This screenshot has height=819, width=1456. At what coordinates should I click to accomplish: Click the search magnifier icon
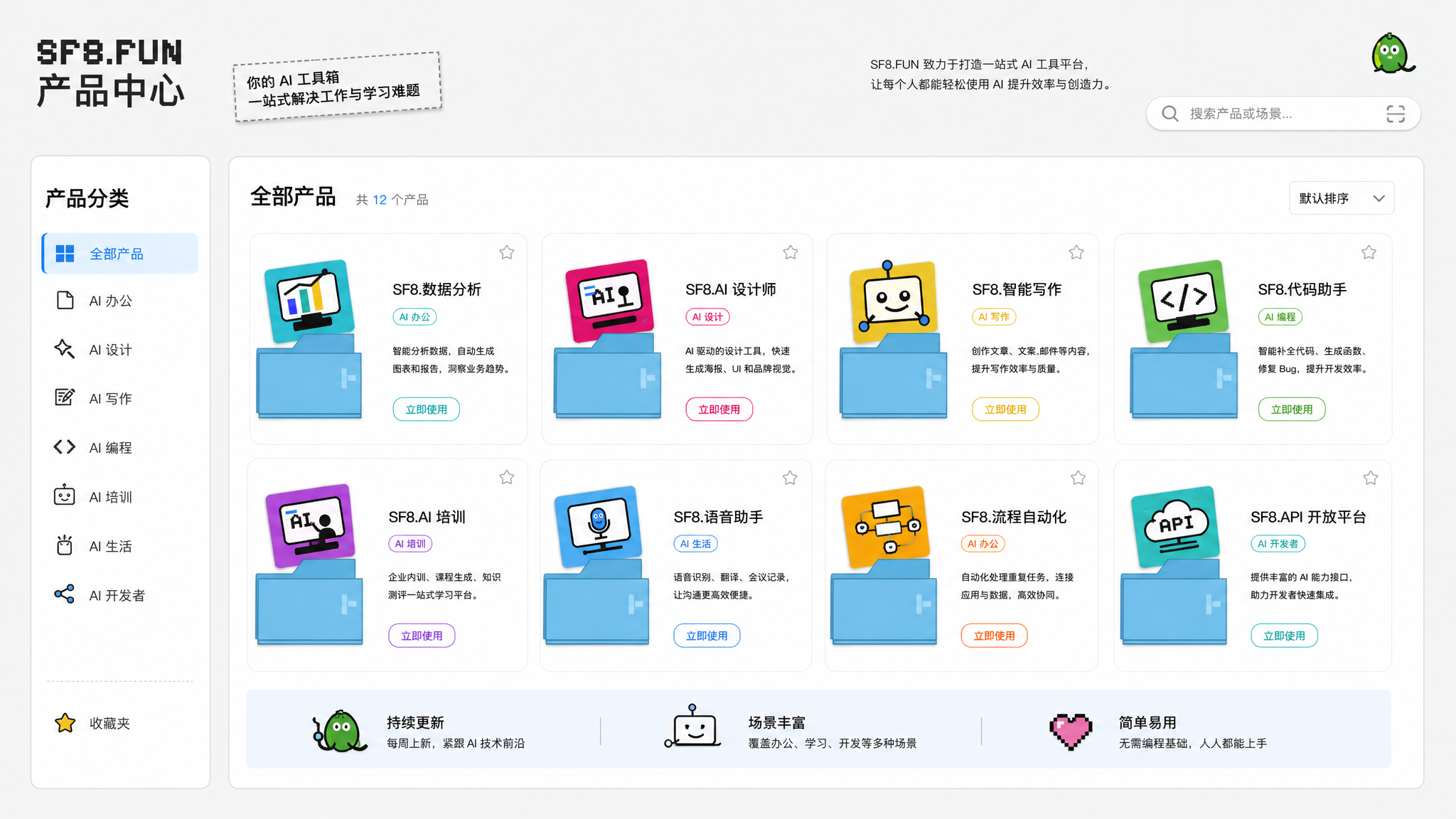click(x=1169, y=114)
